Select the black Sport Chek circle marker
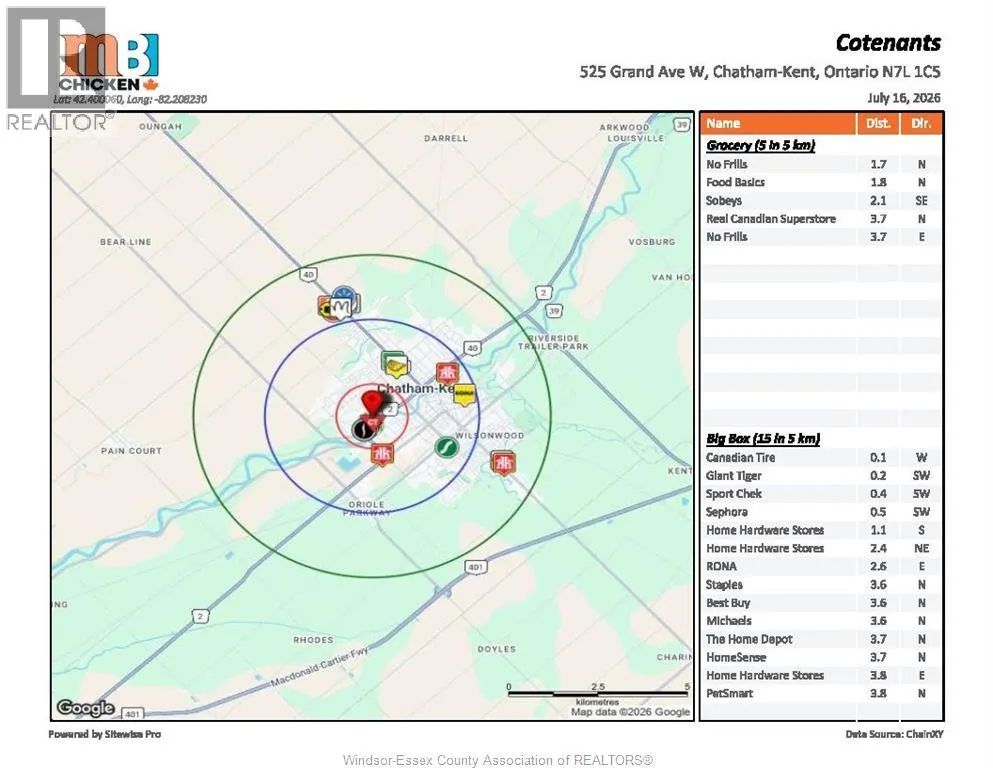The image size is (993, 768). pyautogui.click(x=363, y=430)
